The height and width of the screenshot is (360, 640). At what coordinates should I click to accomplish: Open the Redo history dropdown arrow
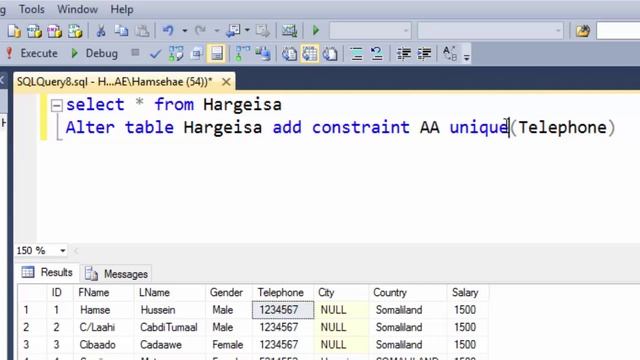(217, 31)
